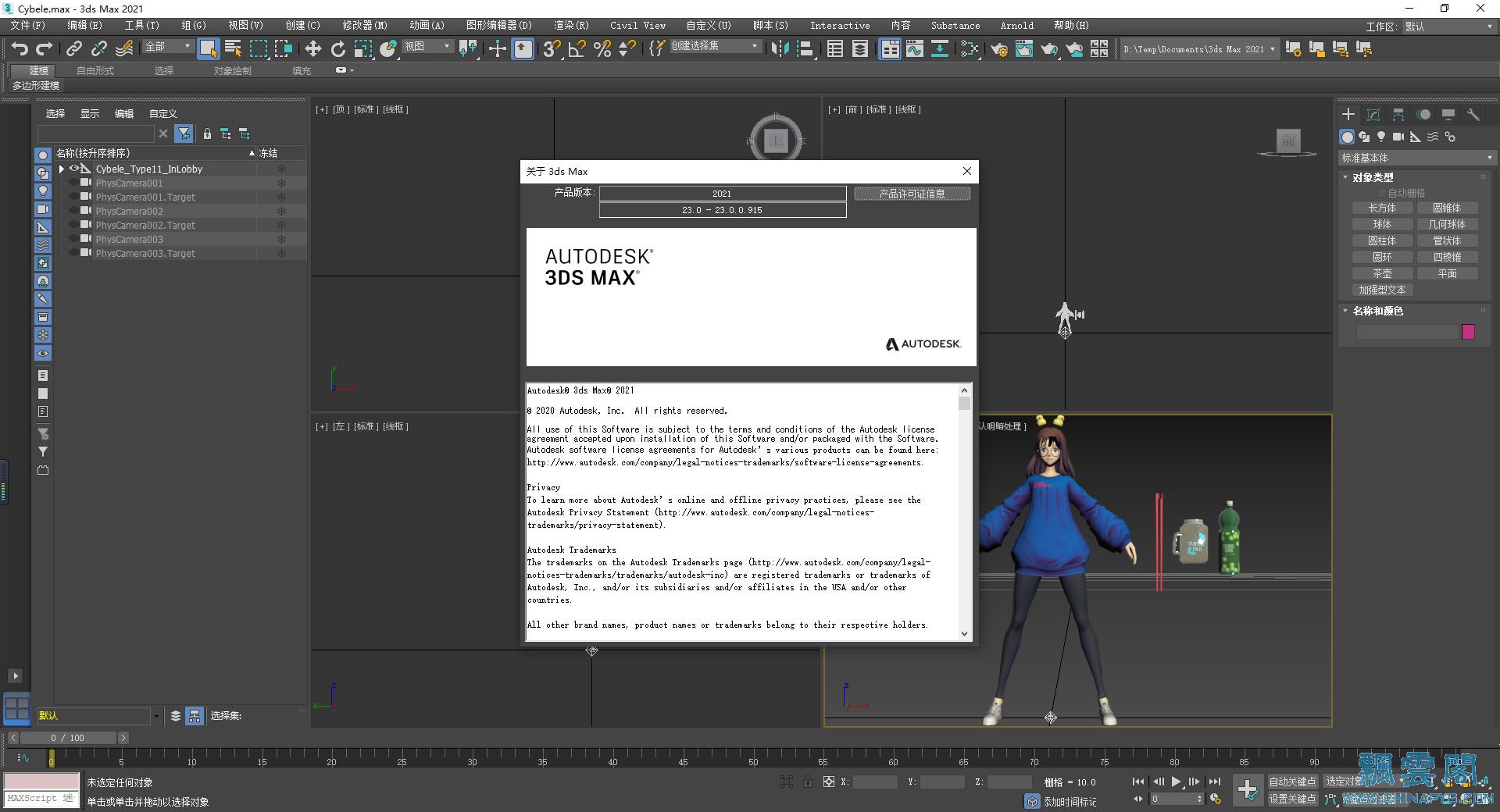1500x812 pixels.
Task: Click the scene explorer search input field
Action: point(95,134)
